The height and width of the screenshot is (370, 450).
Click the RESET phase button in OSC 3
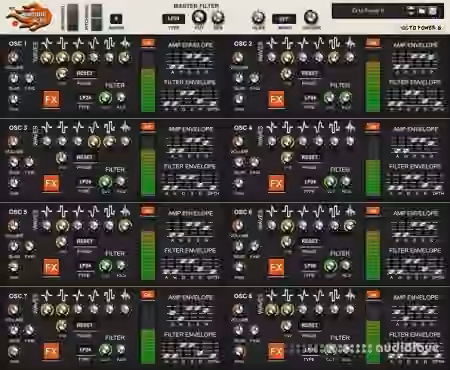click(85, 157)
